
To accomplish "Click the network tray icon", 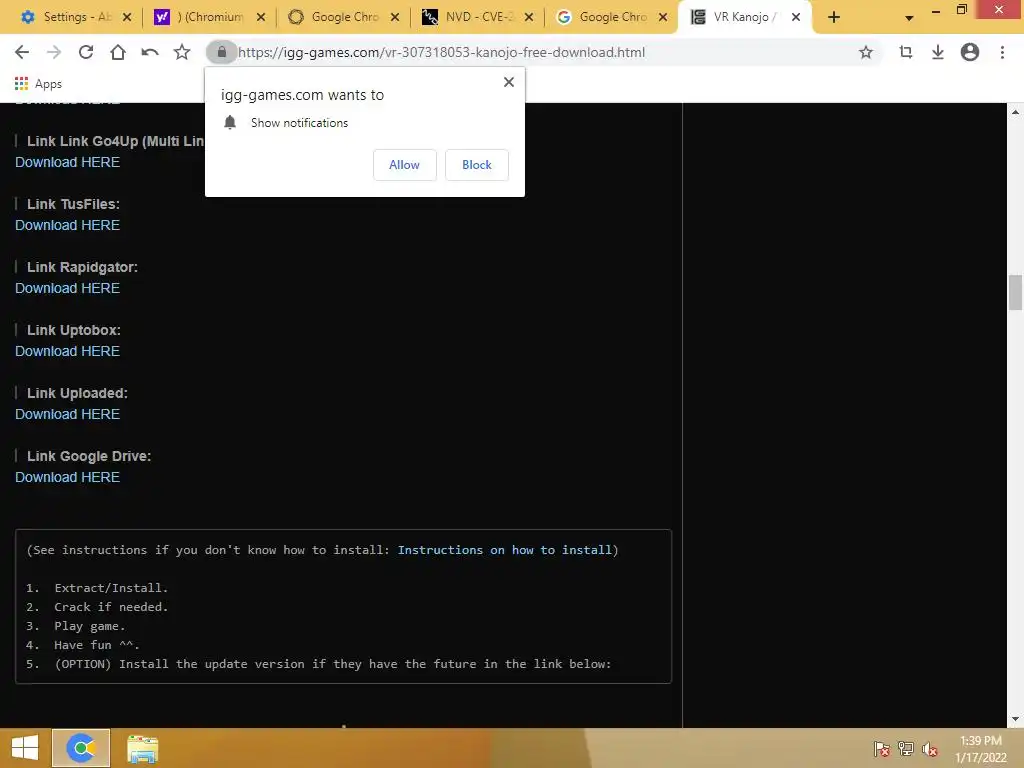I will 906,749.
